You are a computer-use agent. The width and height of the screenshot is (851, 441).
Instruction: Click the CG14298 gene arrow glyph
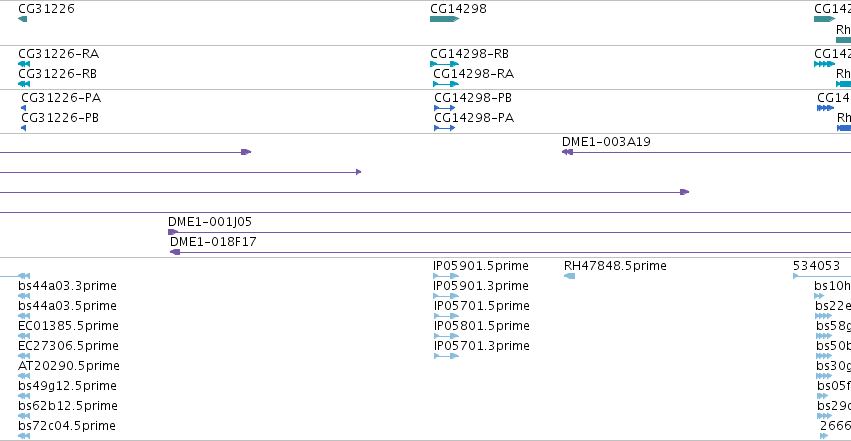(x=444, y=19)
